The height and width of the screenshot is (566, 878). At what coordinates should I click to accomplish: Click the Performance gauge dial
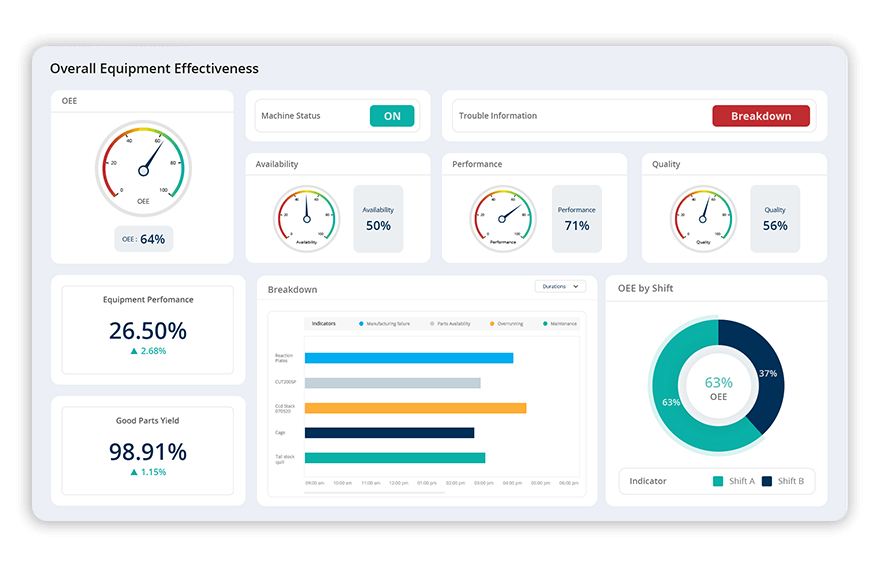[x=503, y=217]
